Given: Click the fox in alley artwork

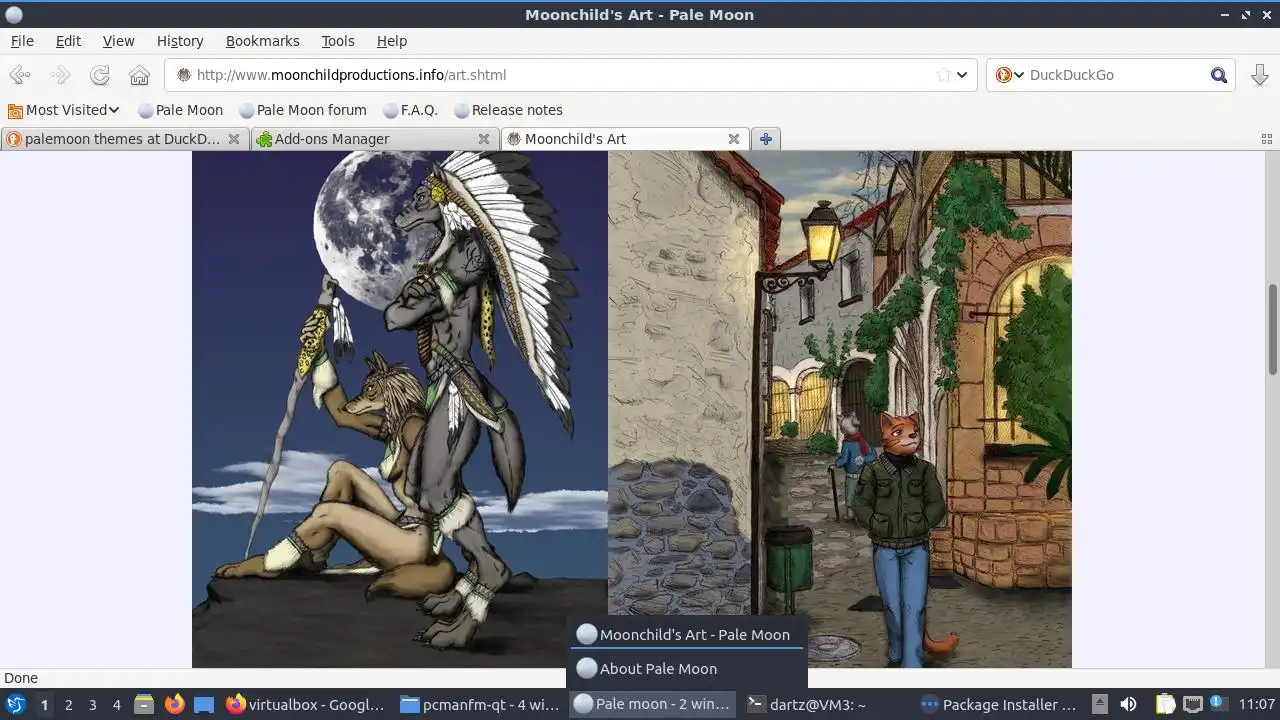Looking at the screenshot, I should 840,409.
